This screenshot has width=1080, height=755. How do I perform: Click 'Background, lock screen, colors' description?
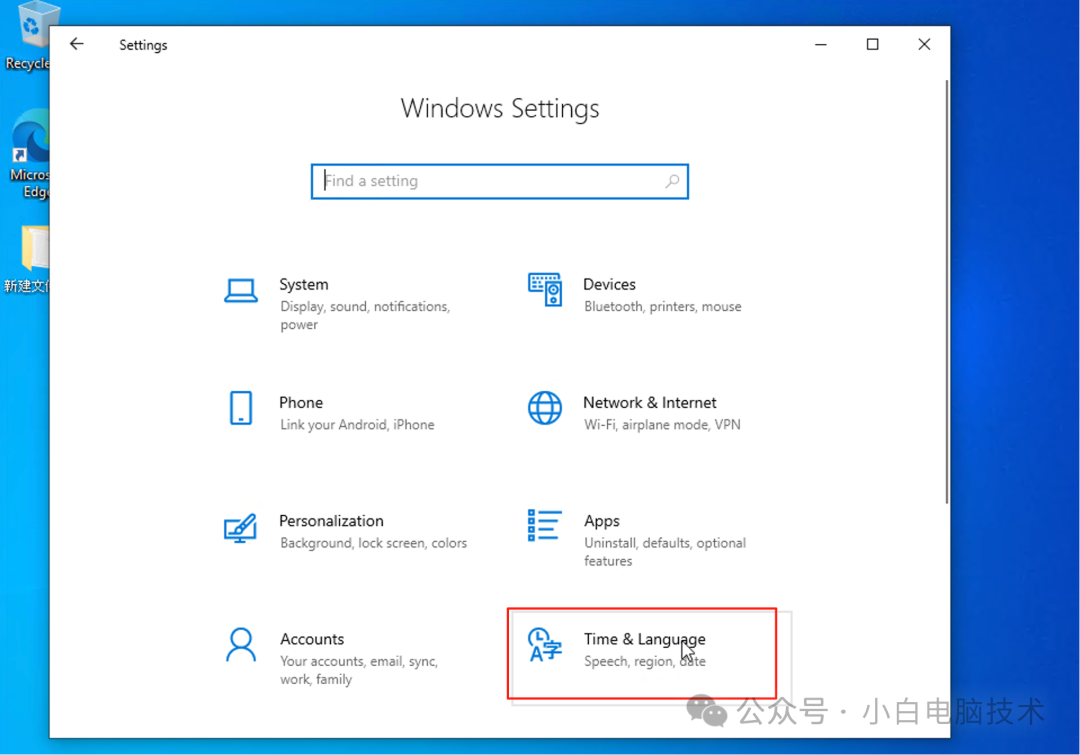tap(373, 544)
